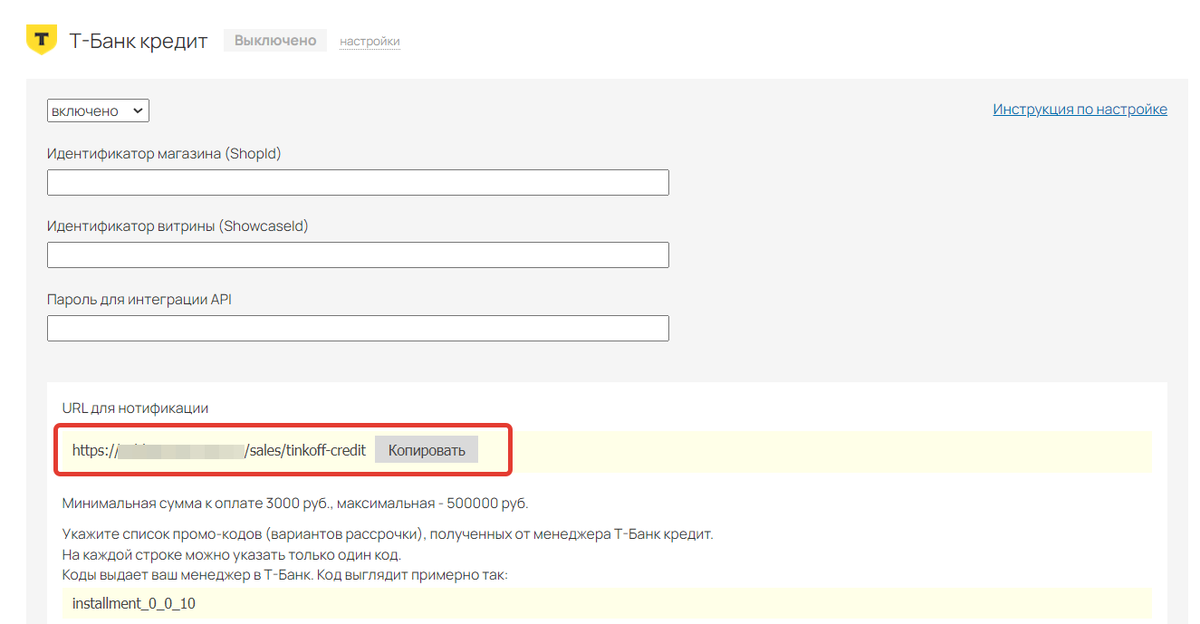The image size is (1200, 624).
Task: Focus the ShopId input field
Action: point(357,182)
